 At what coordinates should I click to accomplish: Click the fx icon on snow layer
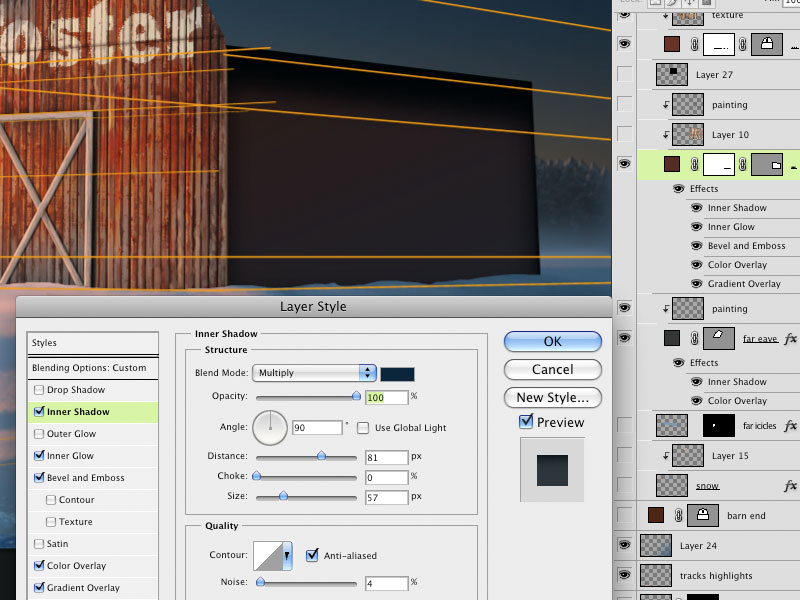(790, 485)
